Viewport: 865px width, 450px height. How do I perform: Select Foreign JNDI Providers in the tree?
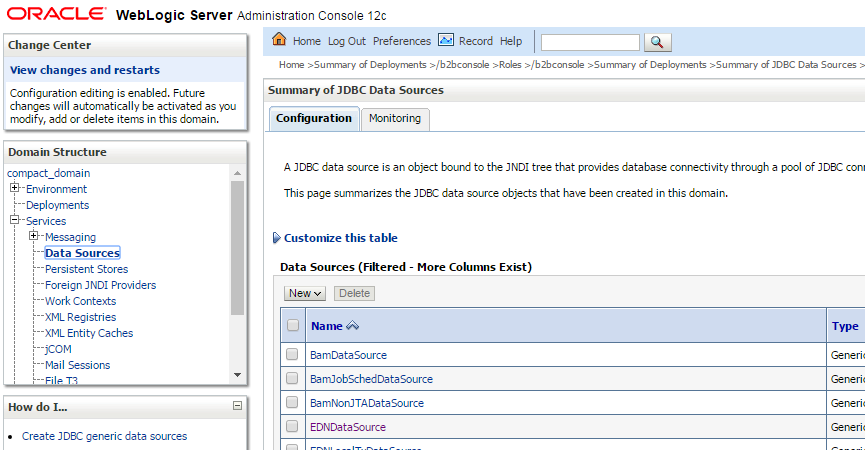(100, 285)
